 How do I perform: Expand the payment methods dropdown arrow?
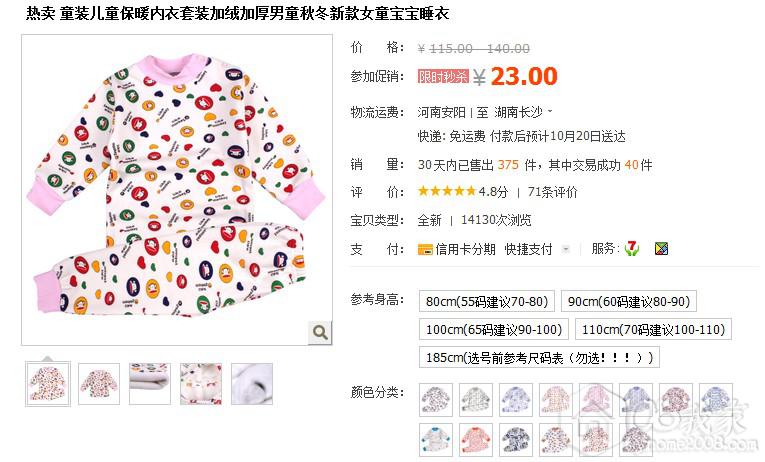565,249
